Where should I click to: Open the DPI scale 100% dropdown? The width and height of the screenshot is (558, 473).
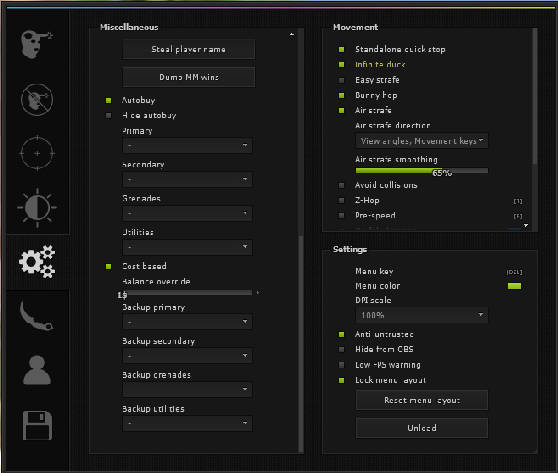[422, 315]
